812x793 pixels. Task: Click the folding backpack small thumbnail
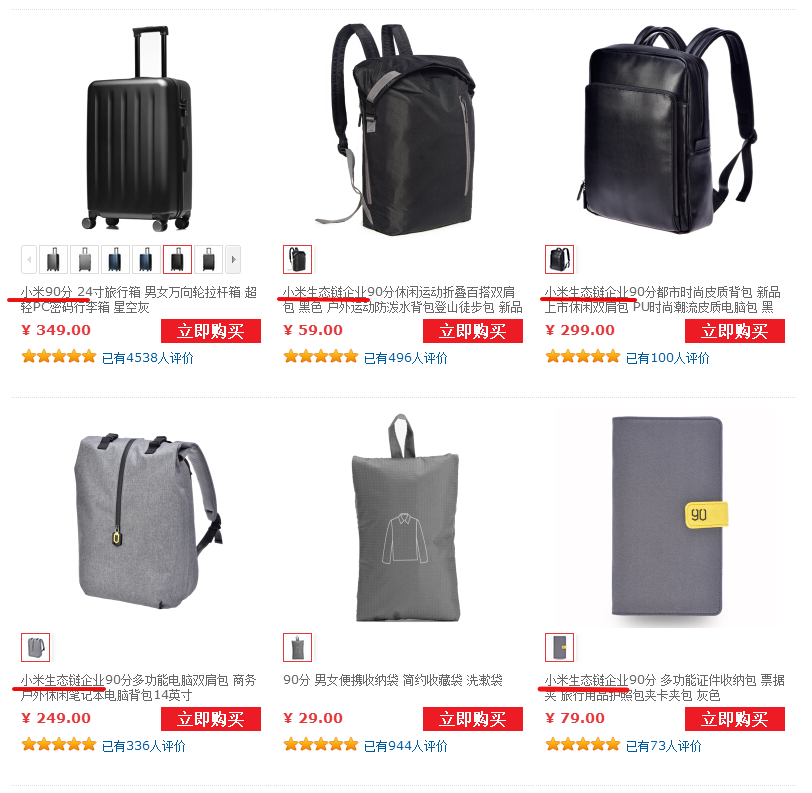click(x=298, y=259)
